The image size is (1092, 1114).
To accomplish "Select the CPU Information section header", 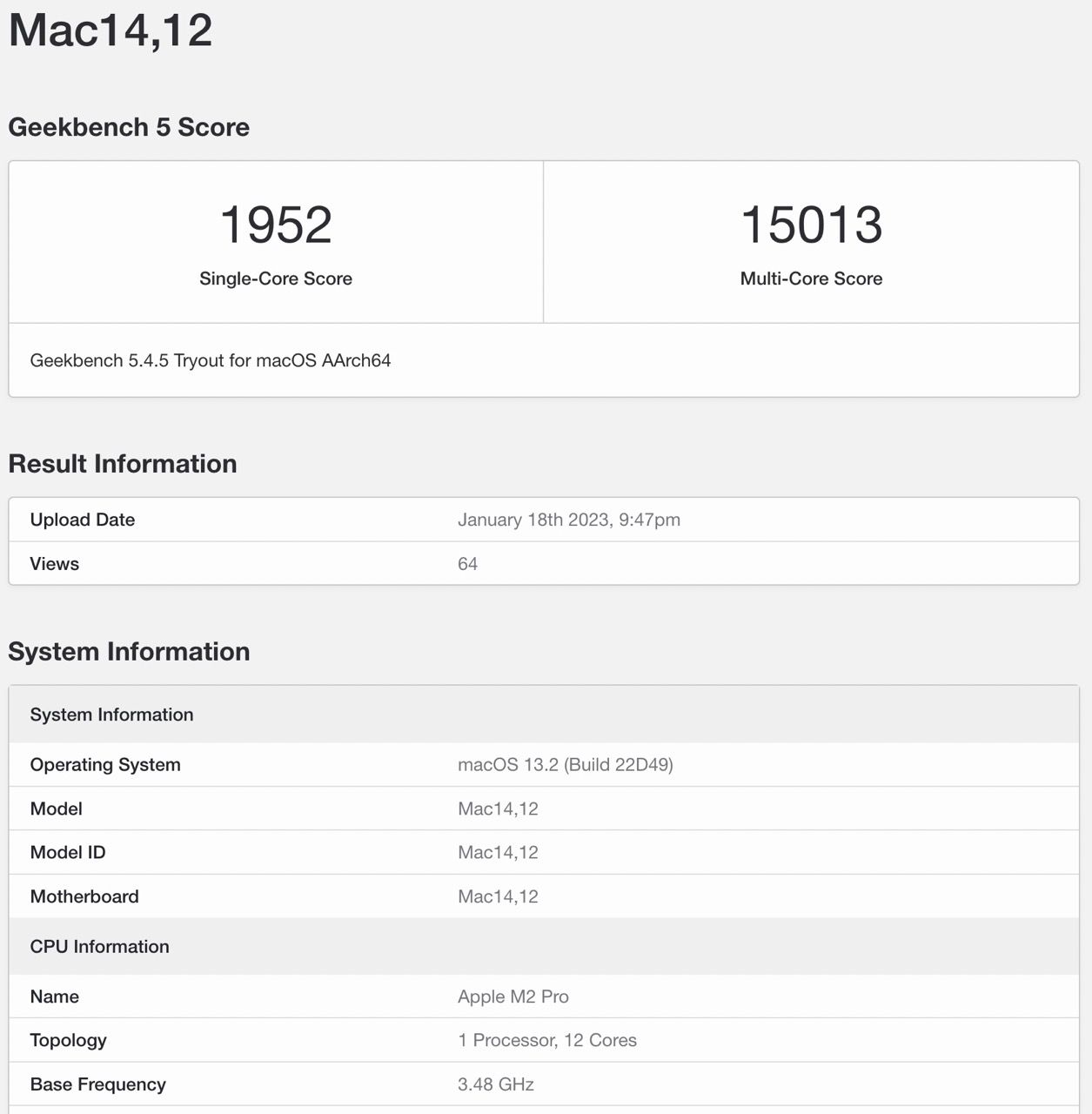I will pyautogui.click(x=99, y=946).
